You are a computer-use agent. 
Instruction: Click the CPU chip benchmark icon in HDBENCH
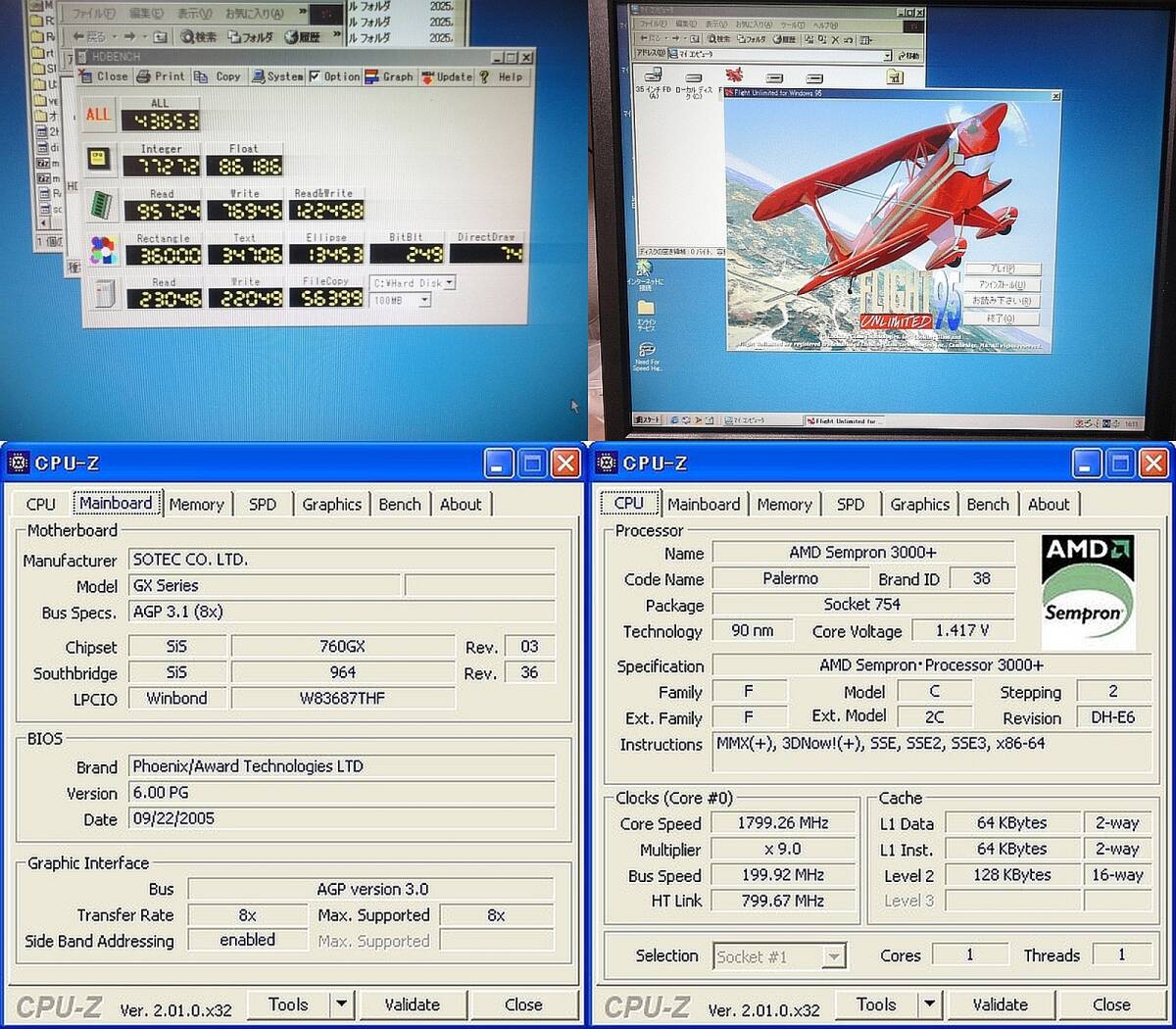click(x=99, y=158)
